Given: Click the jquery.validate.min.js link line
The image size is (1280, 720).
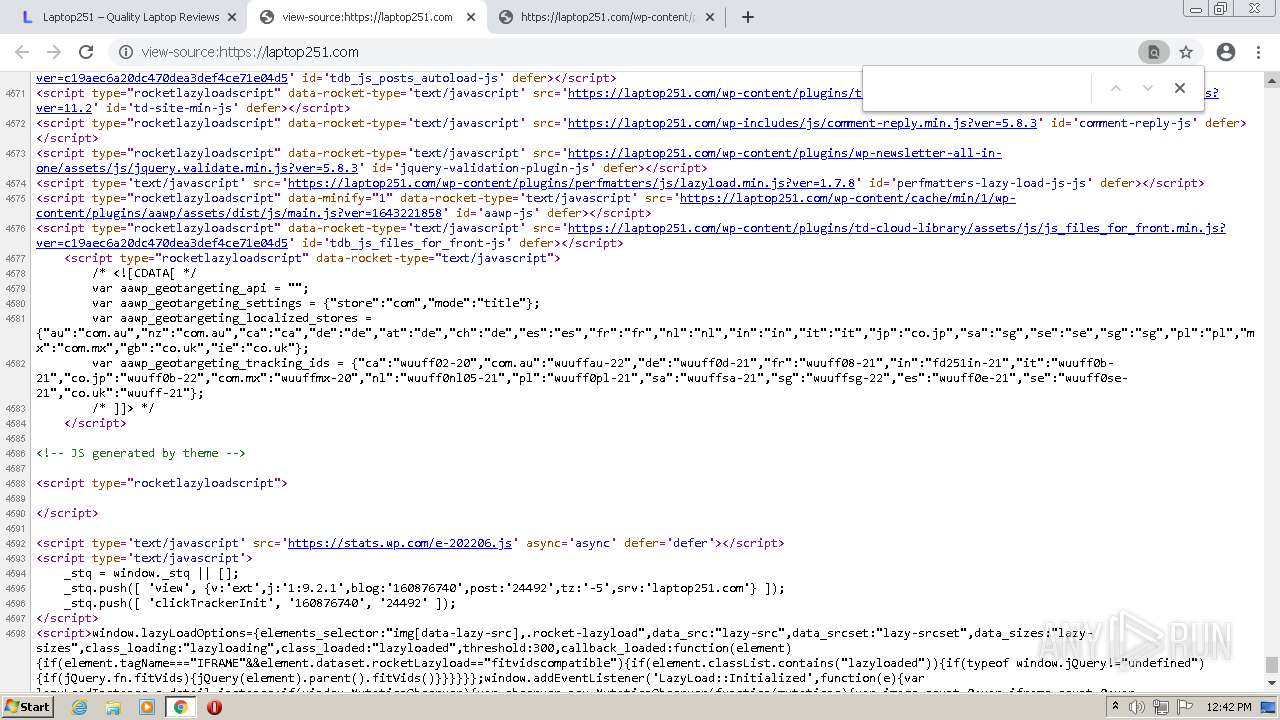Looking at the screenshot, I should click(x=197, y=168).
